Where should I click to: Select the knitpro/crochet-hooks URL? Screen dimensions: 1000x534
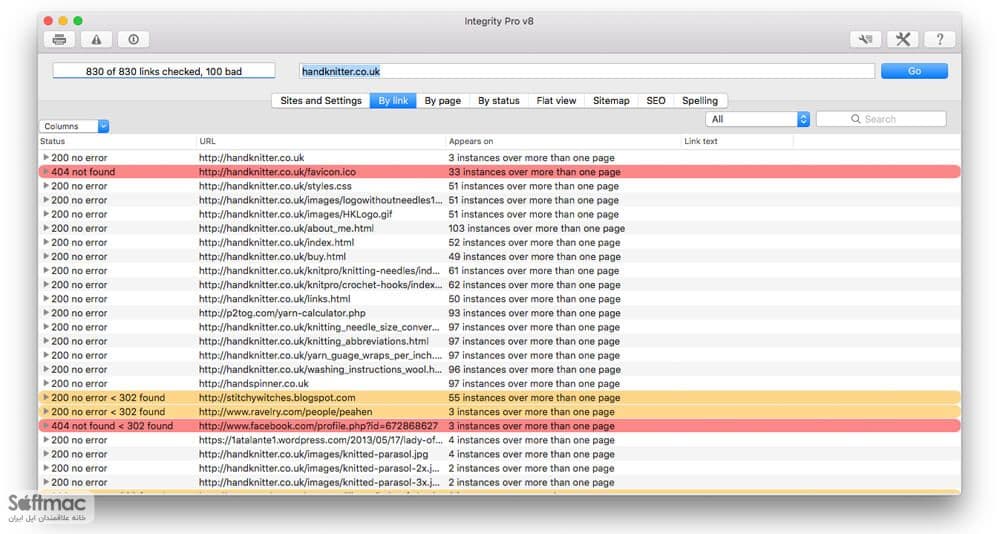tap(320, 285)
